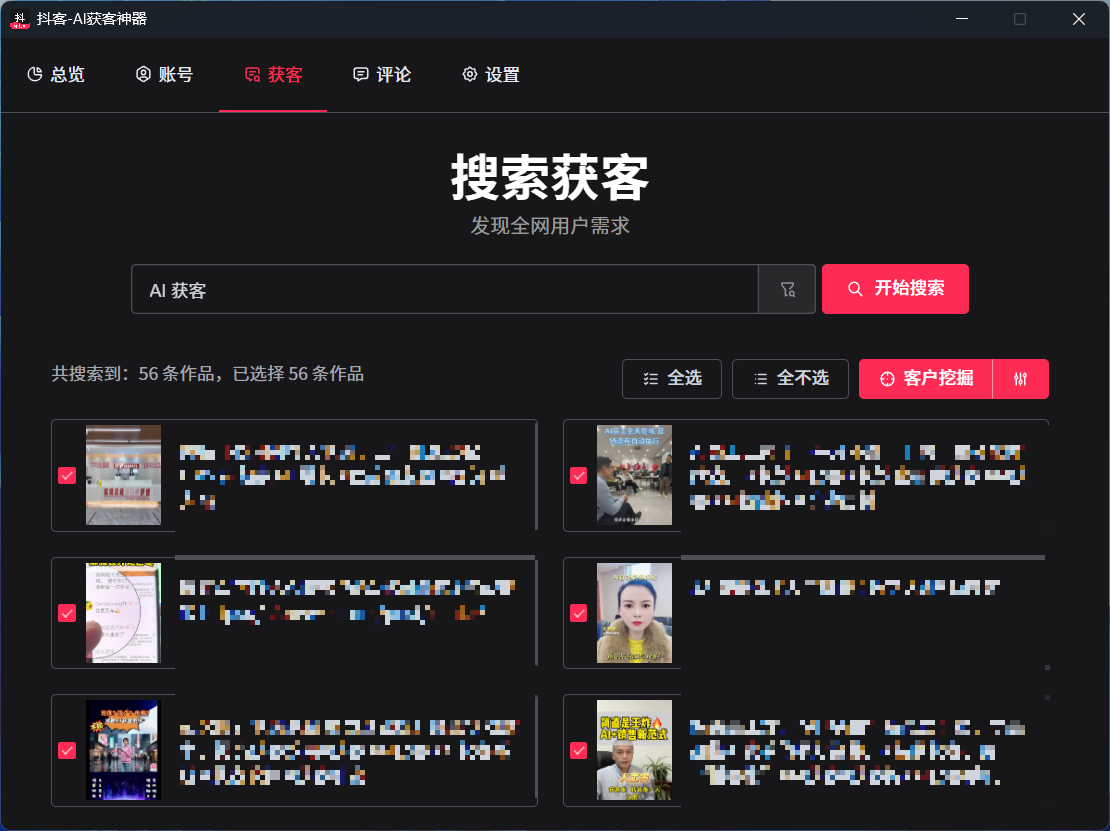The width and height of the screenshot is (1110, 831).
Task: Open the filter funnel icon beside search box
Action: [787, 288]
